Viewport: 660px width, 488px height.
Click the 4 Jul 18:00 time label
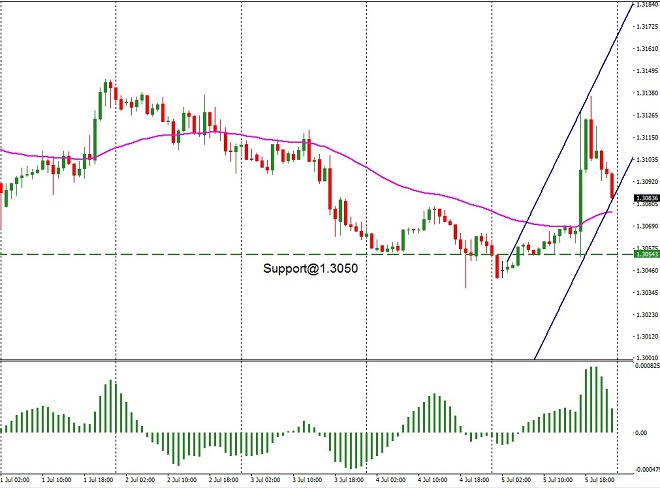click(x=474, y=480)
